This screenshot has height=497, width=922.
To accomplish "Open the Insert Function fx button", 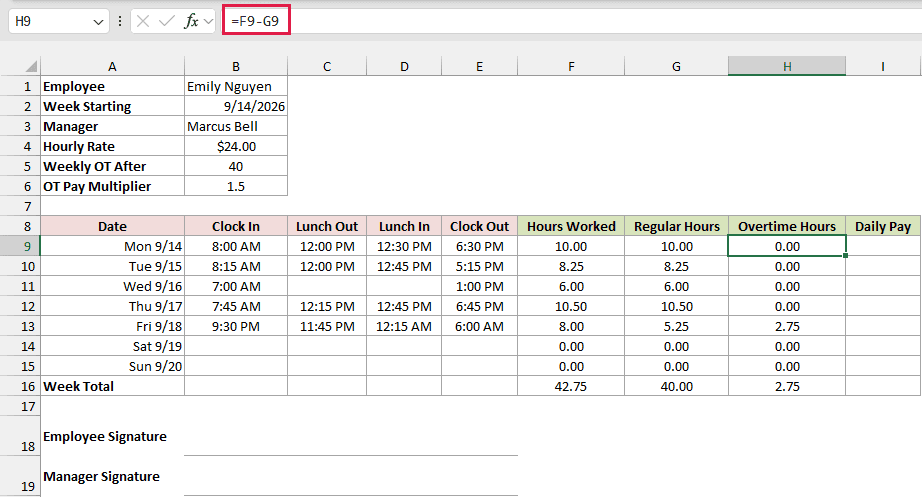I will coord(191,22).
